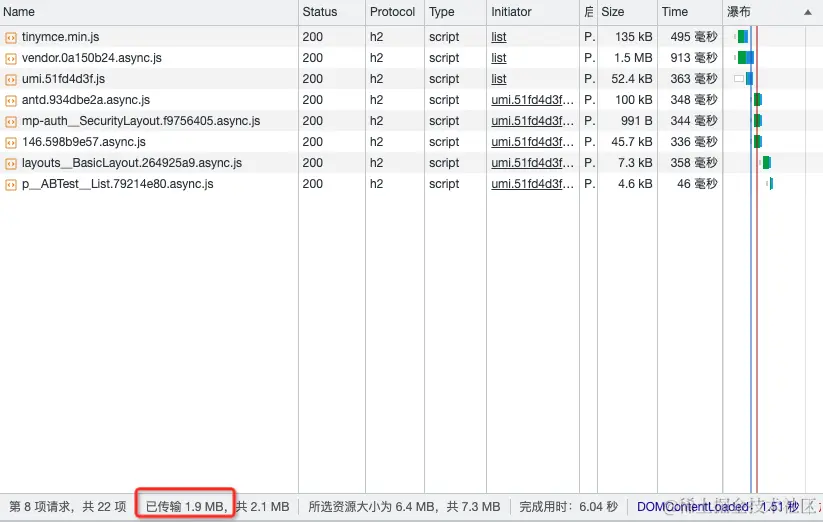Open umi.51fd4d3f initiator link for antd.934dbe2a.async.js
Viewport: 823px width, 522px height.
point(532,100)
